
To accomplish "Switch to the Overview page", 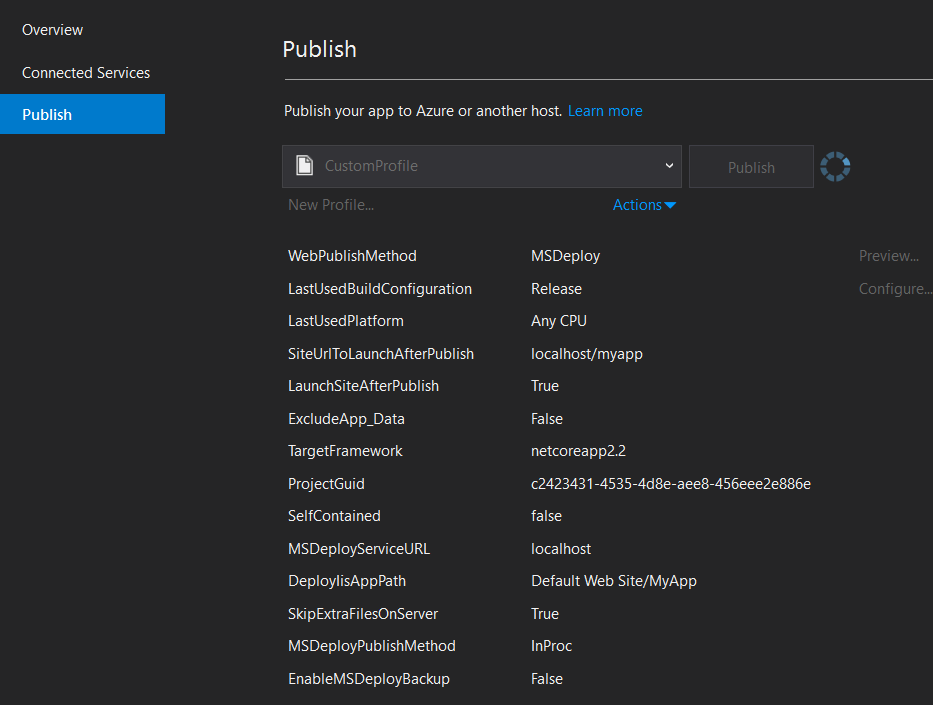I will point(52,29).
